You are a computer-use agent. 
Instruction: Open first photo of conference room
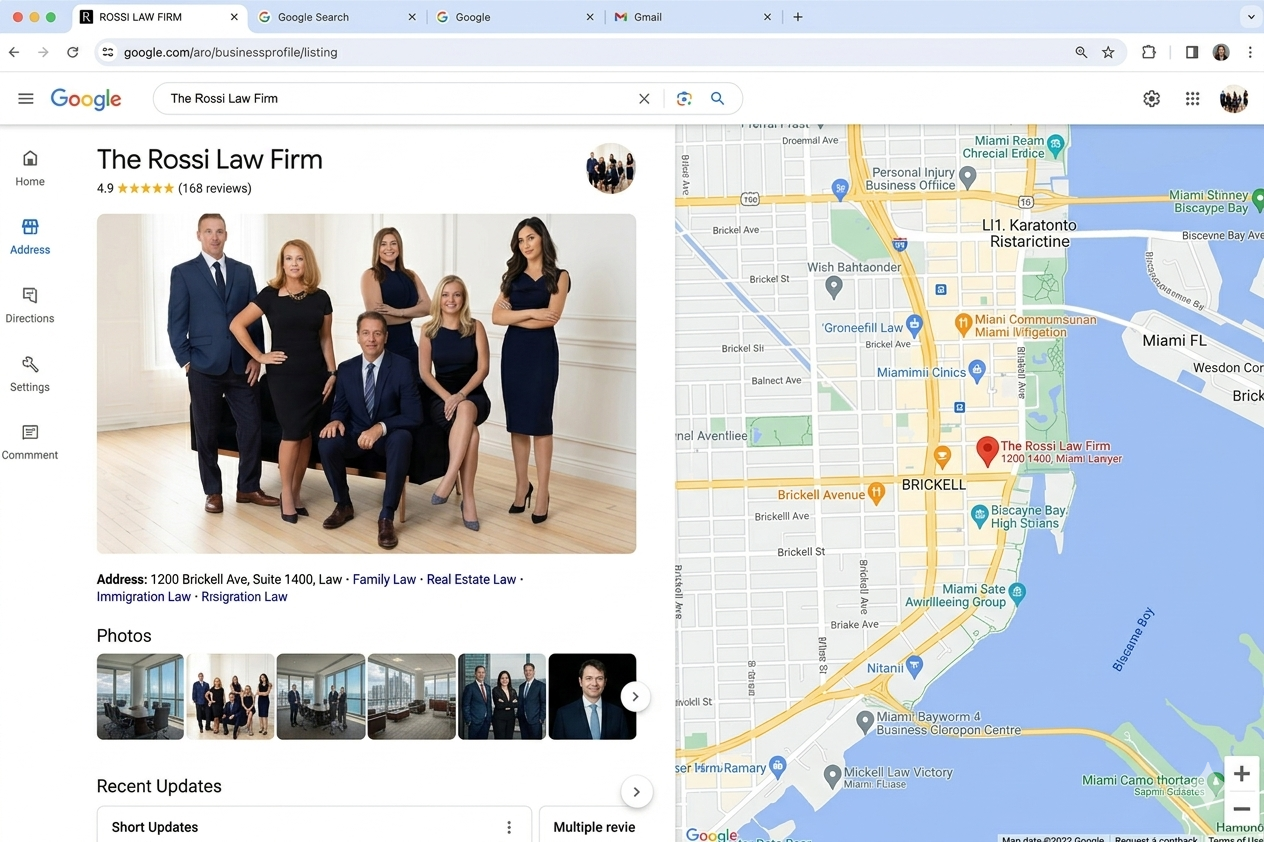click(140, 697)
